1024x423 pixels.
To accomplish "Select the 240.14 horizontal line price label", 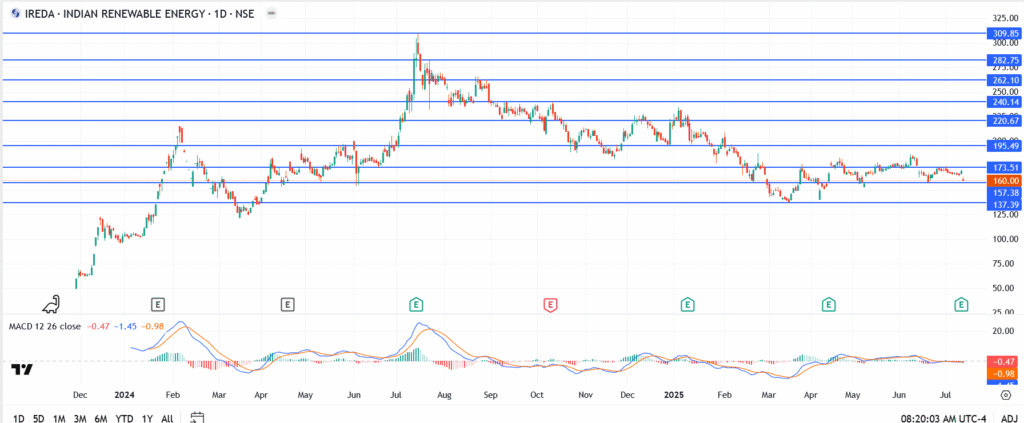I will (x=1004, y=102).
